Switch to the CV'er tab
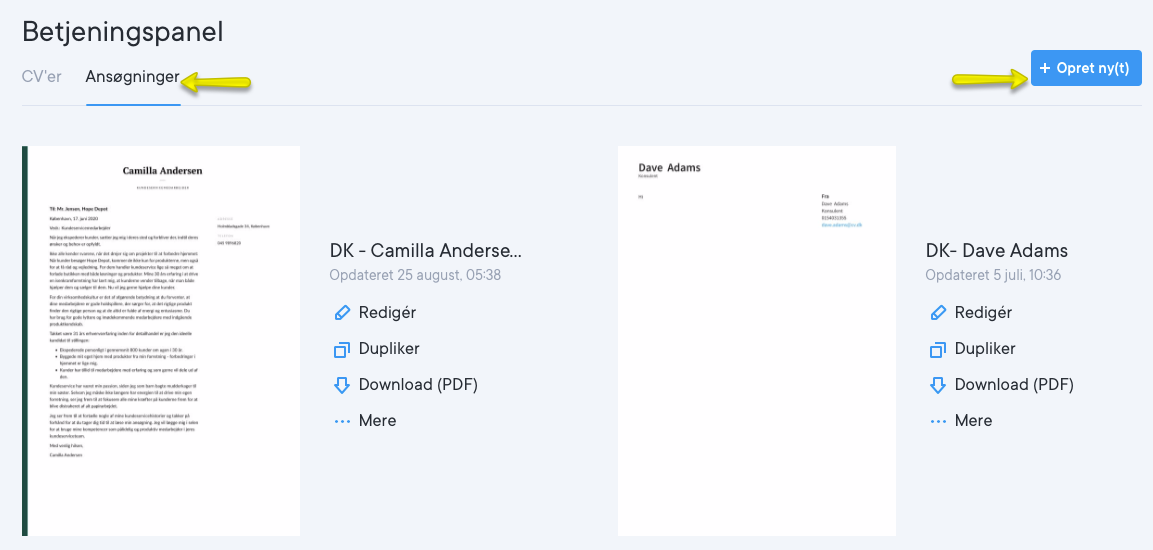Image resolution: width=1153 pixels, height=550 pixels. 41,77
